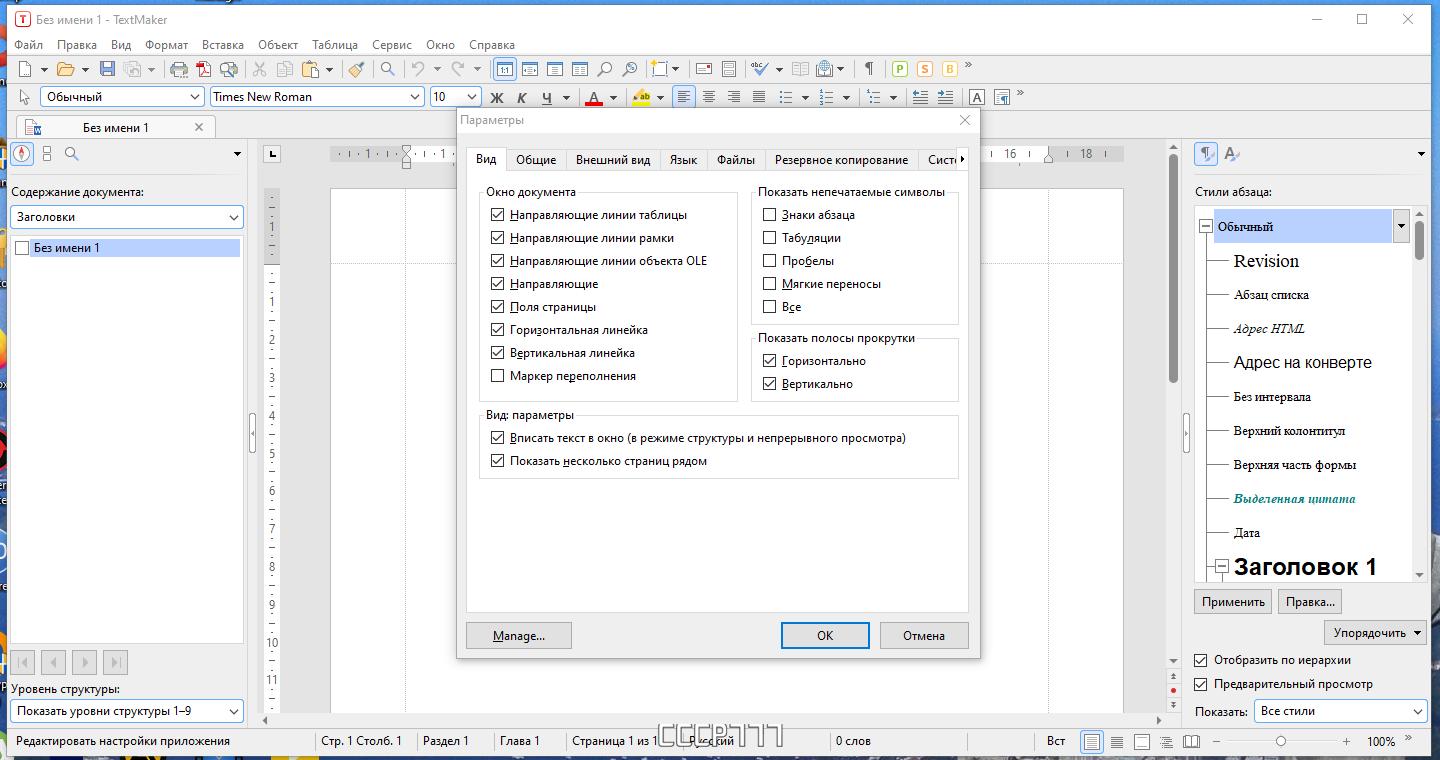Toggle spell check abc icon
1440x760 pixels.
pyautogui.click(x=759, y=69)
